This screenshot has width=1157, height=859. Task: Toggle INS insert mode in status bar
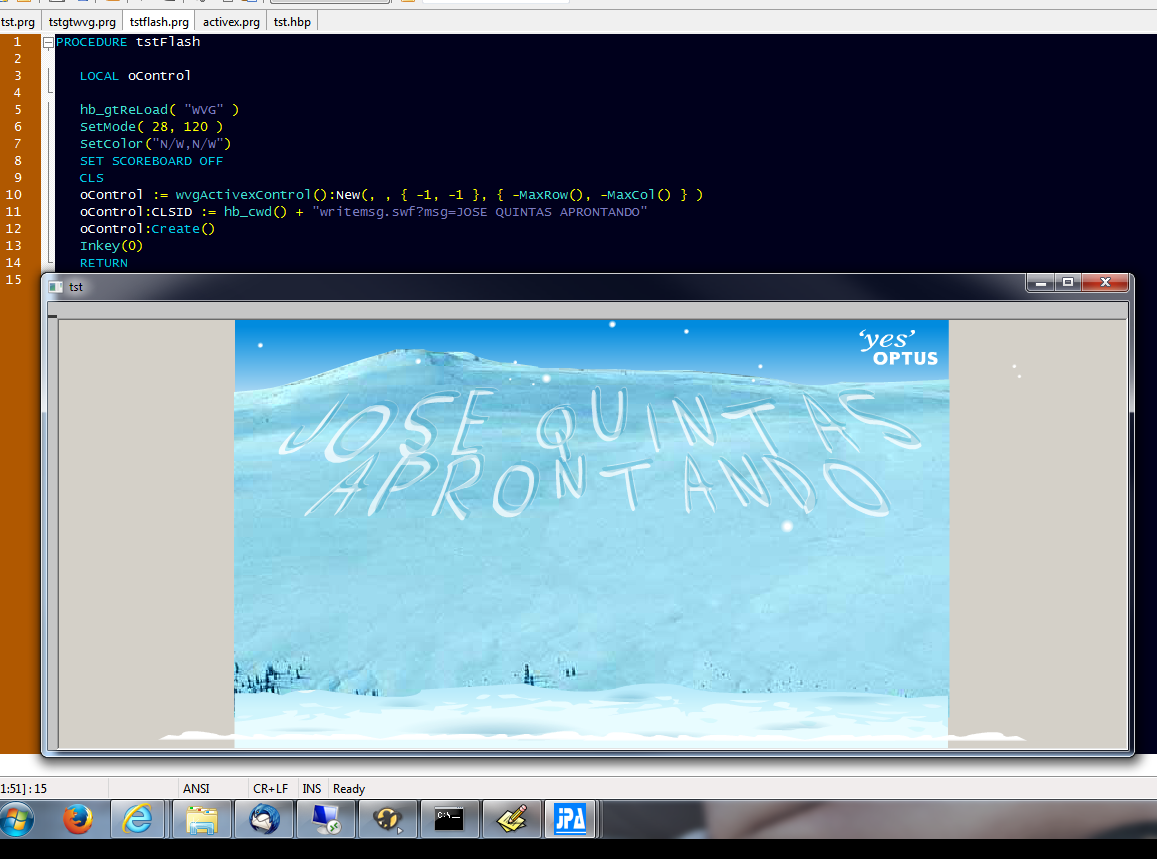click(312, 789)
